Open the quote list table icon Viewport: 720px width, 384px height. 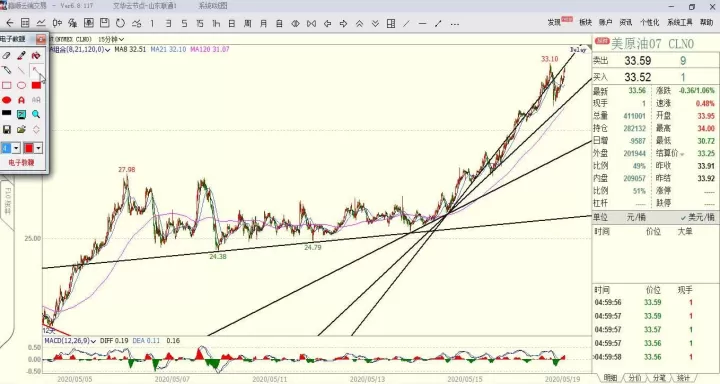click(x=25, y=23)
